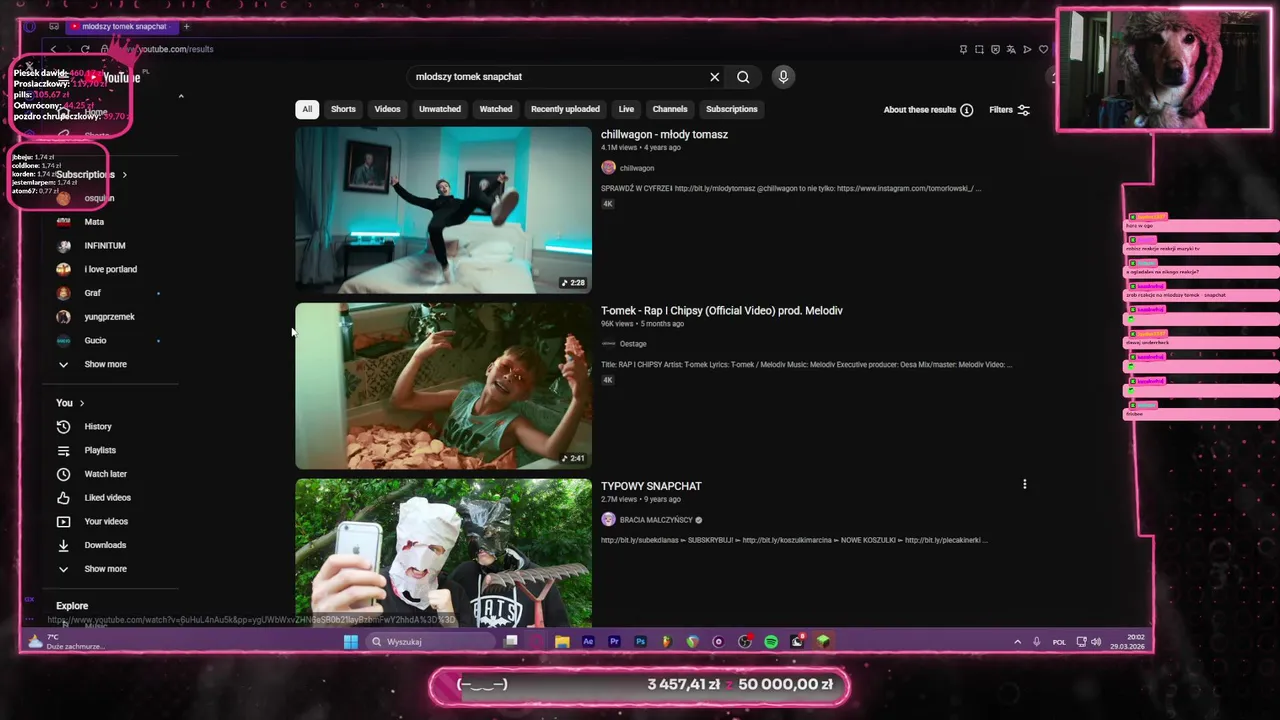
Task: Reload the page in the browser
Action: click(85, 49)
